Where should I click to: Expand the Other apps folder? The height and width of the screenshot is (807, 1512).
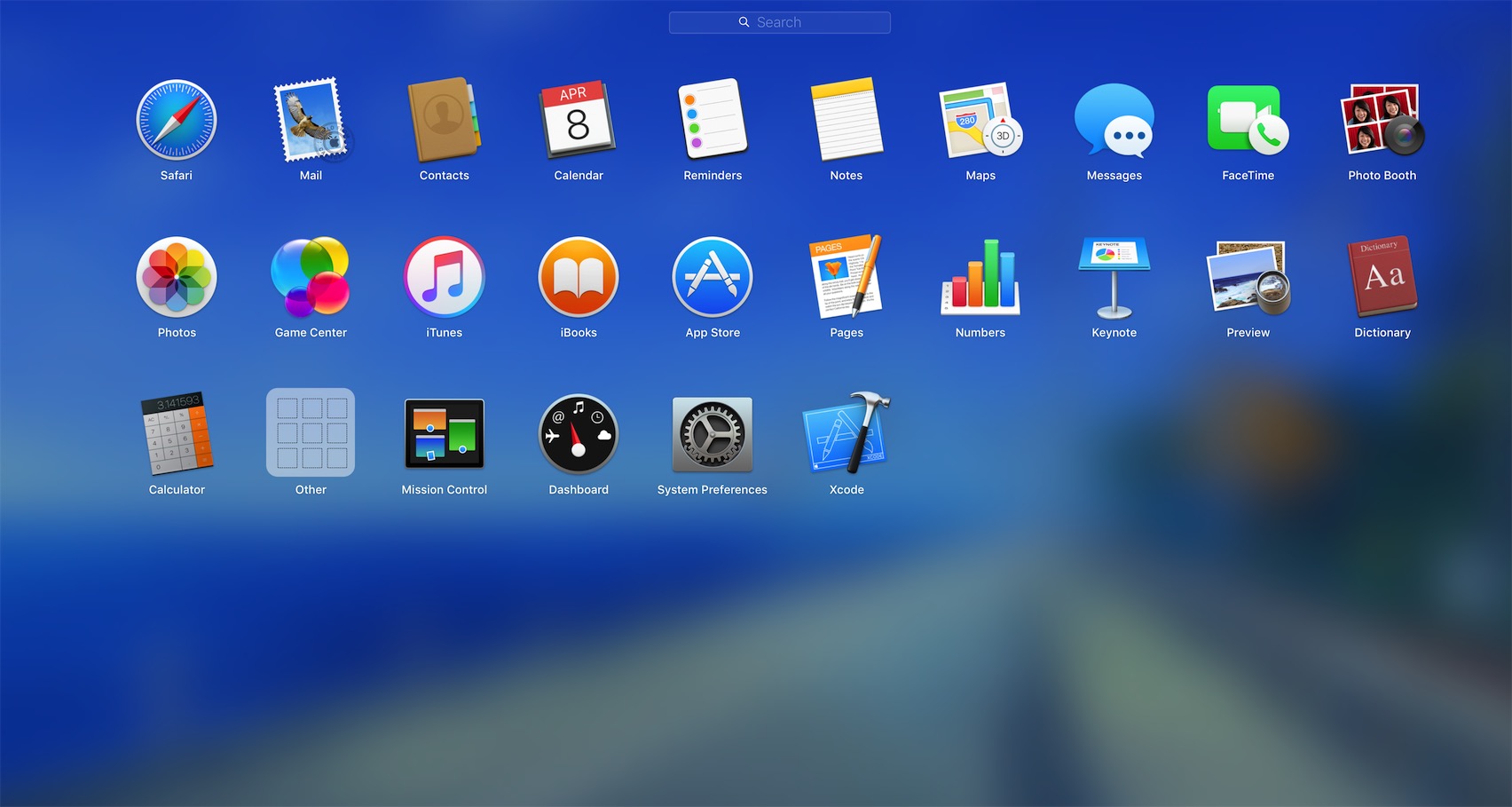click(x=311, y=433)
